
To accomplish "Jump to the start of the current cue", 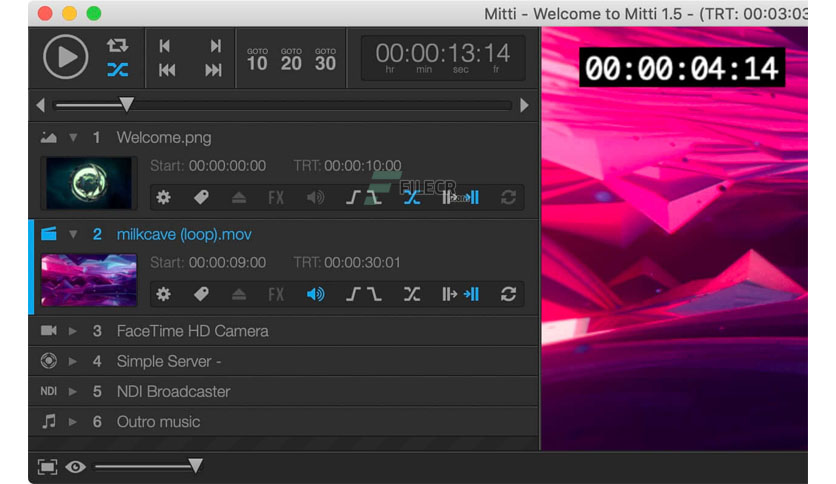I will (x=165, y=46).
